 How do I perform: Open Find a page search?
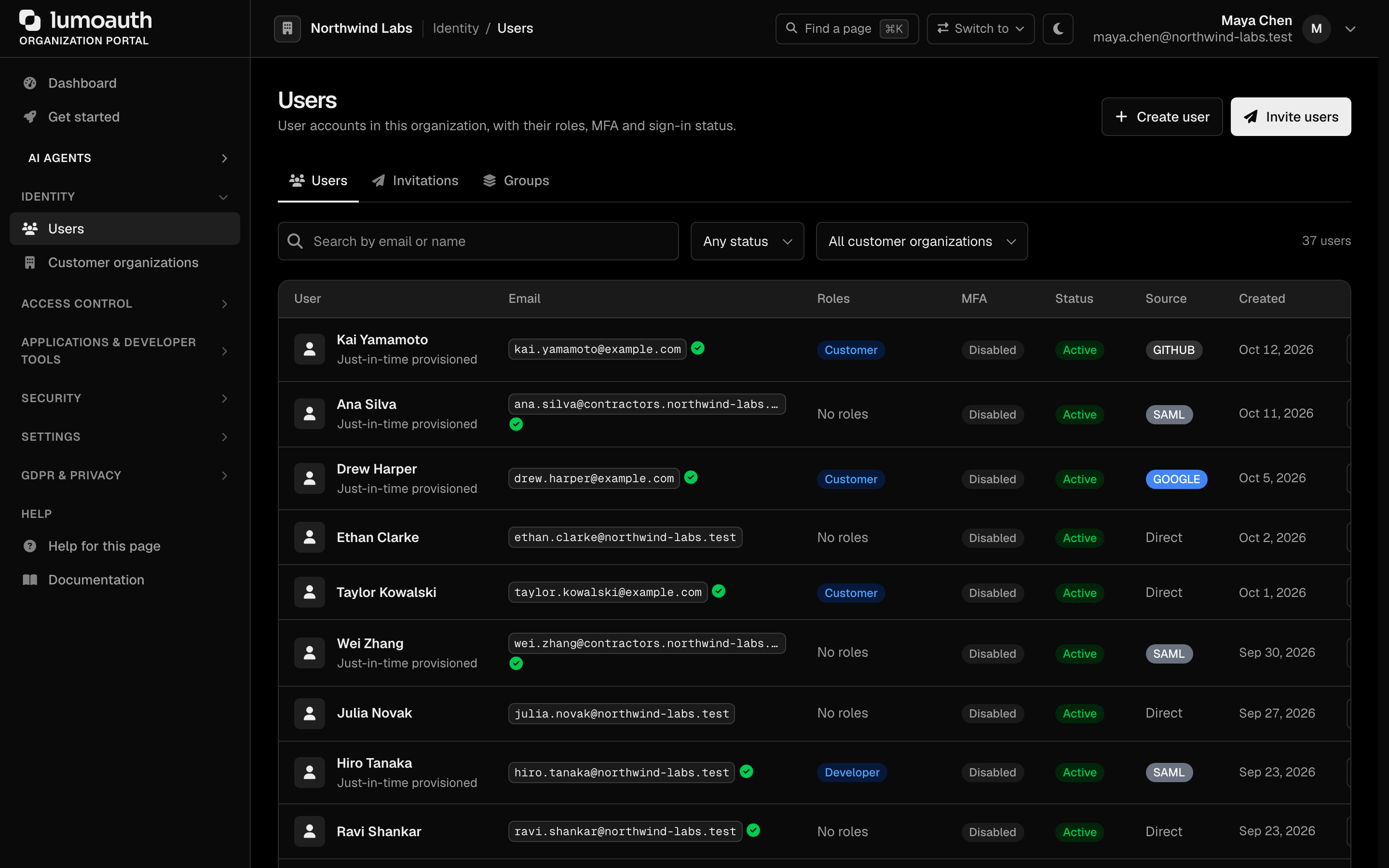tap(846, 28)
